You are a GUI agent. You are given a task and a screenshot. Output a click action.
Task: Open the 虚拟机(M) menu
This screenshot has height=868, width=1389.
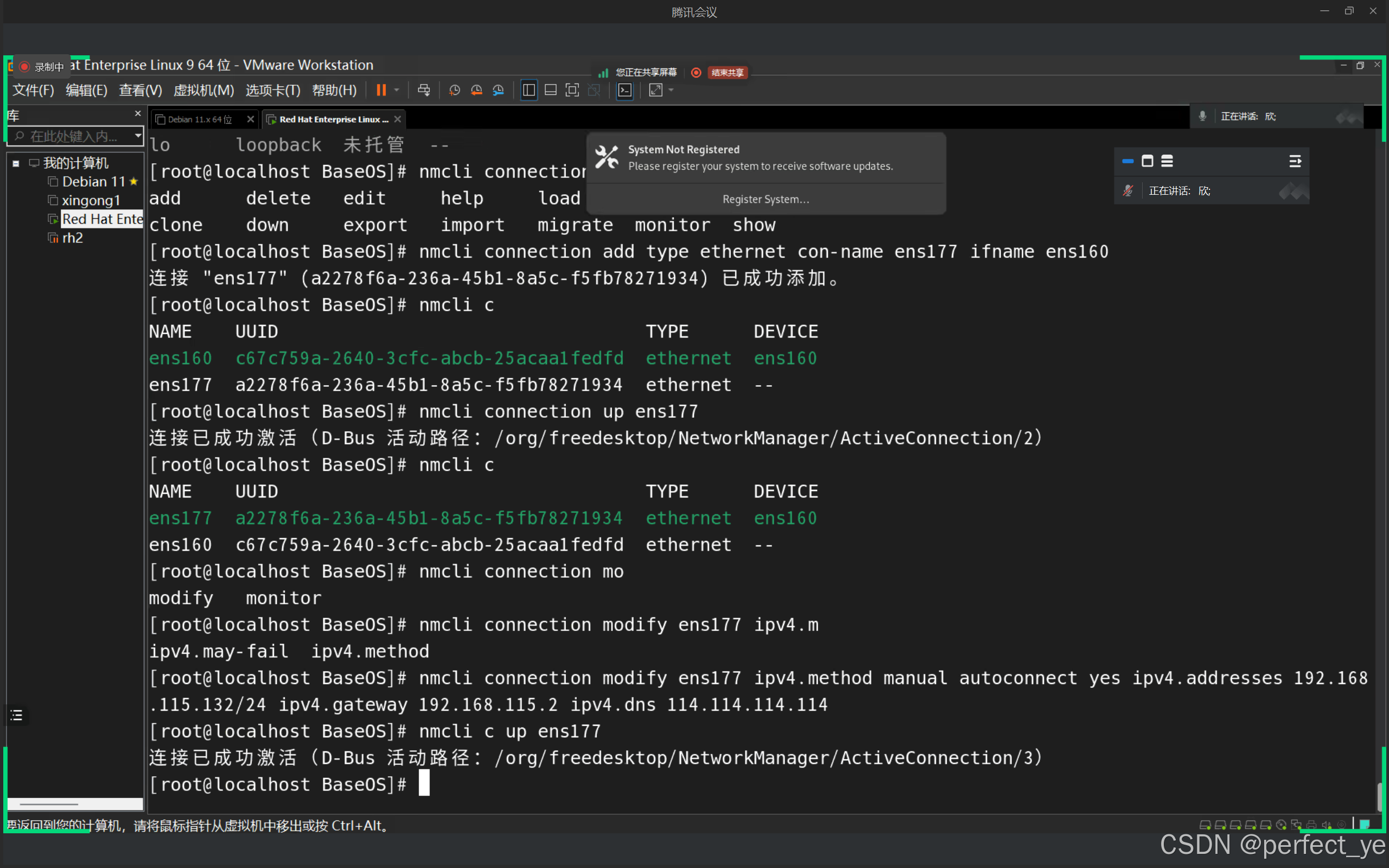click(203, 90)
